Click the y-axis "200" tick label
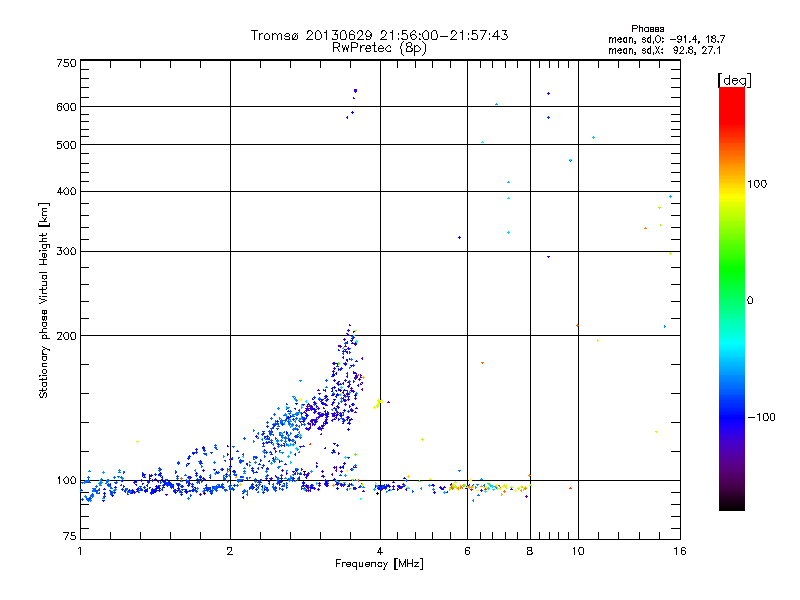This screenshot has width=800, height=600. pos(67,336)
